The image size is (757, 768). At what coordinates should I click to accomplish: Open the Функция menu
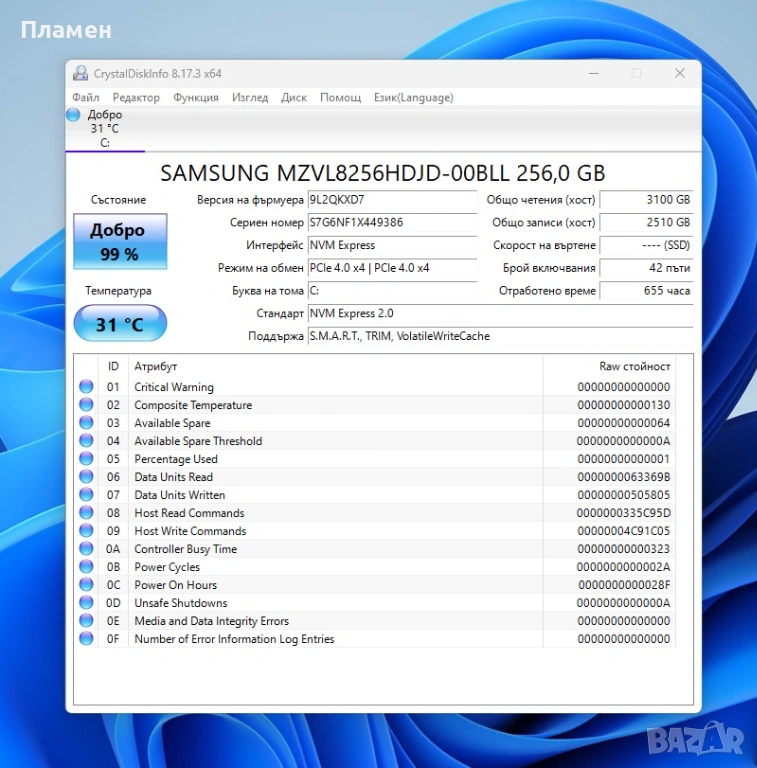(x=196, y=97)
